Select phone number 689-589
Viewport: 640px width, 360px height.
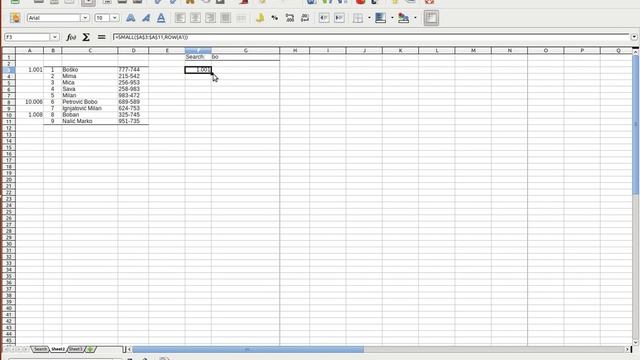pos(133,102)
